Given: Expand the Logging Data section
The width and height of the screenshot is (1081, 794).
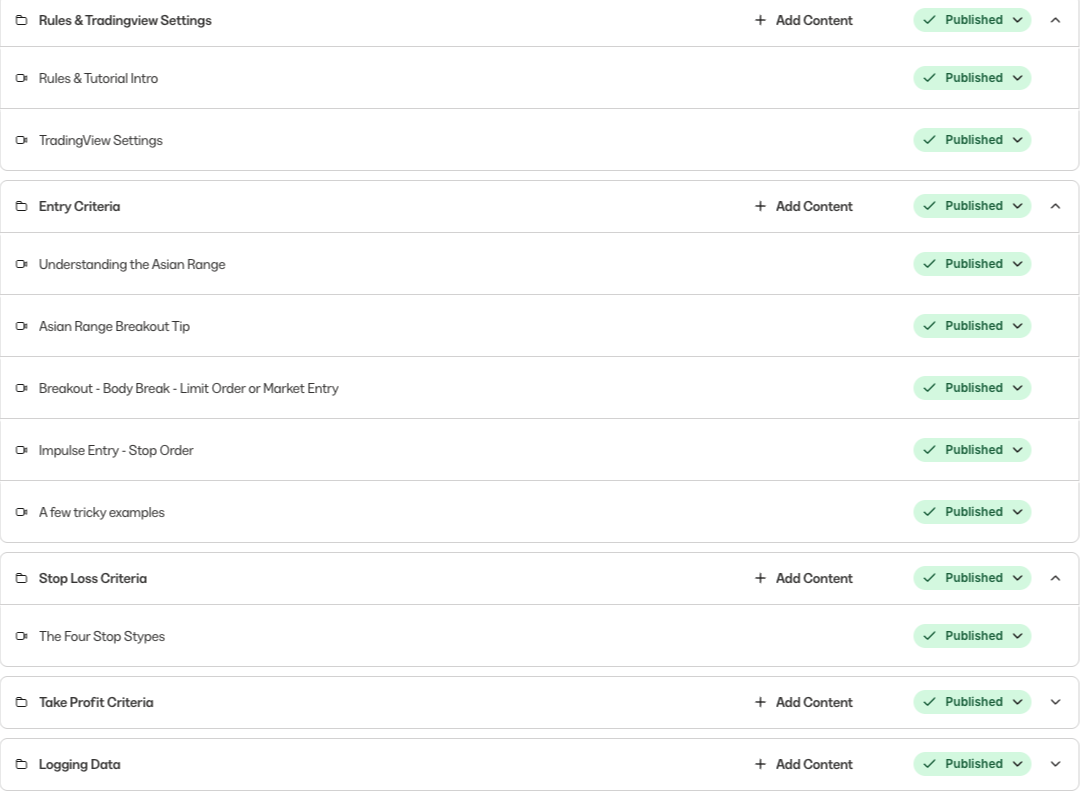Looking at the screenshot, I should point(1055,764).
